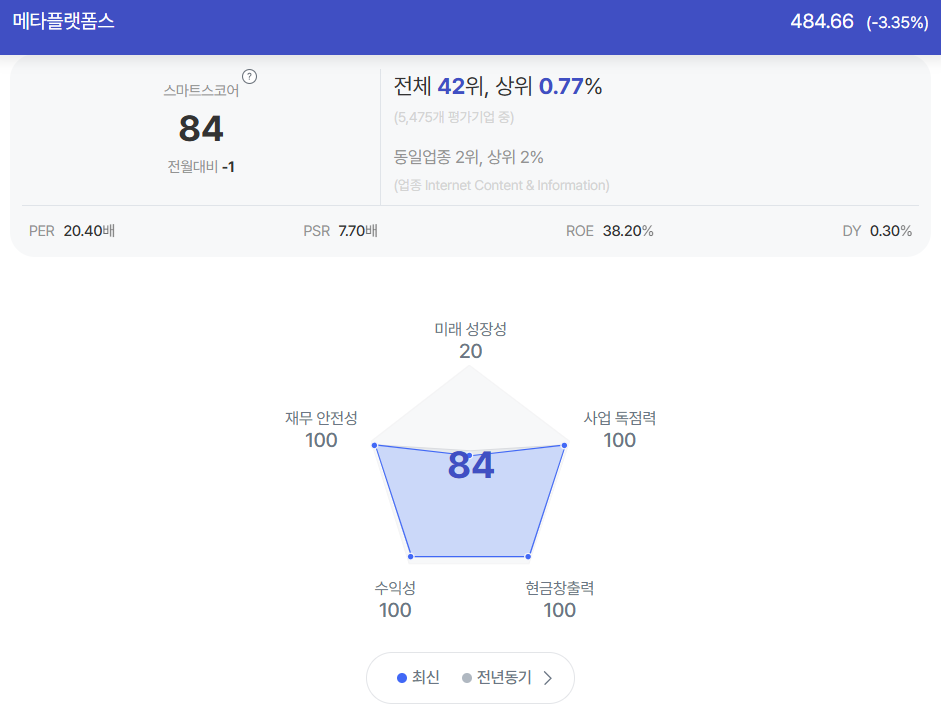Click the 현금창출력 axis label
The width and height of the screenshot is (941, 708).
pyautogui.click(x=559, y=588)
